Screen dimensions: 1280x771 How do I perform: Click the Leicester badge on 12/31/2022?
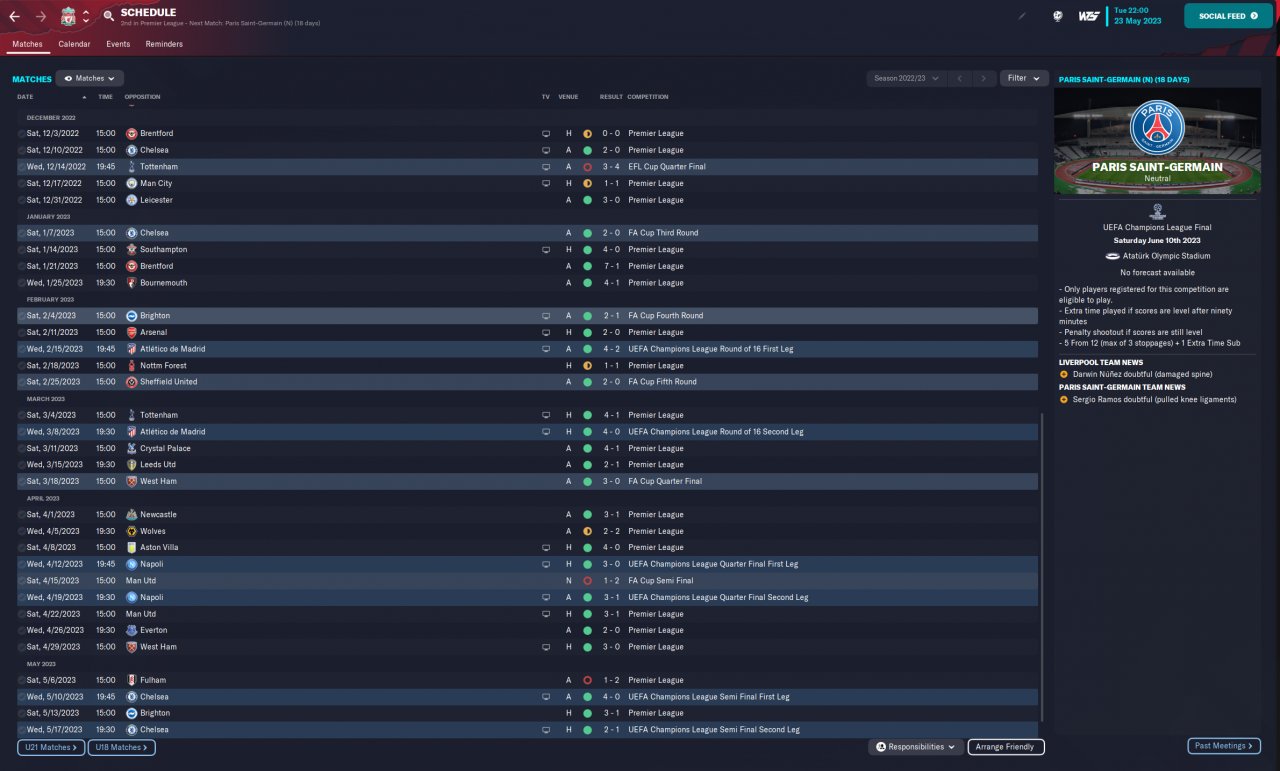(x=131, y=200)
